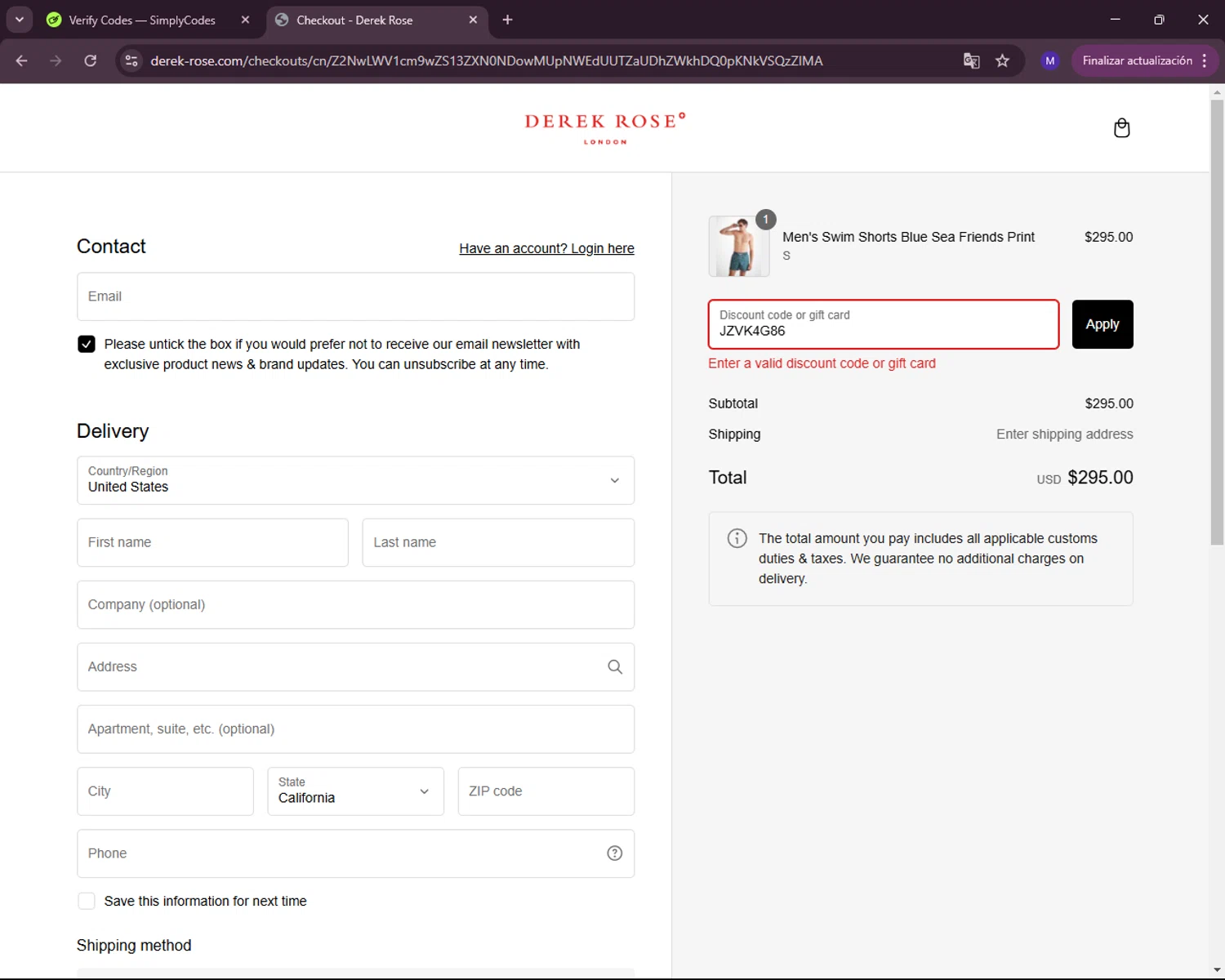Minimize the browser window

point(1115,20)
